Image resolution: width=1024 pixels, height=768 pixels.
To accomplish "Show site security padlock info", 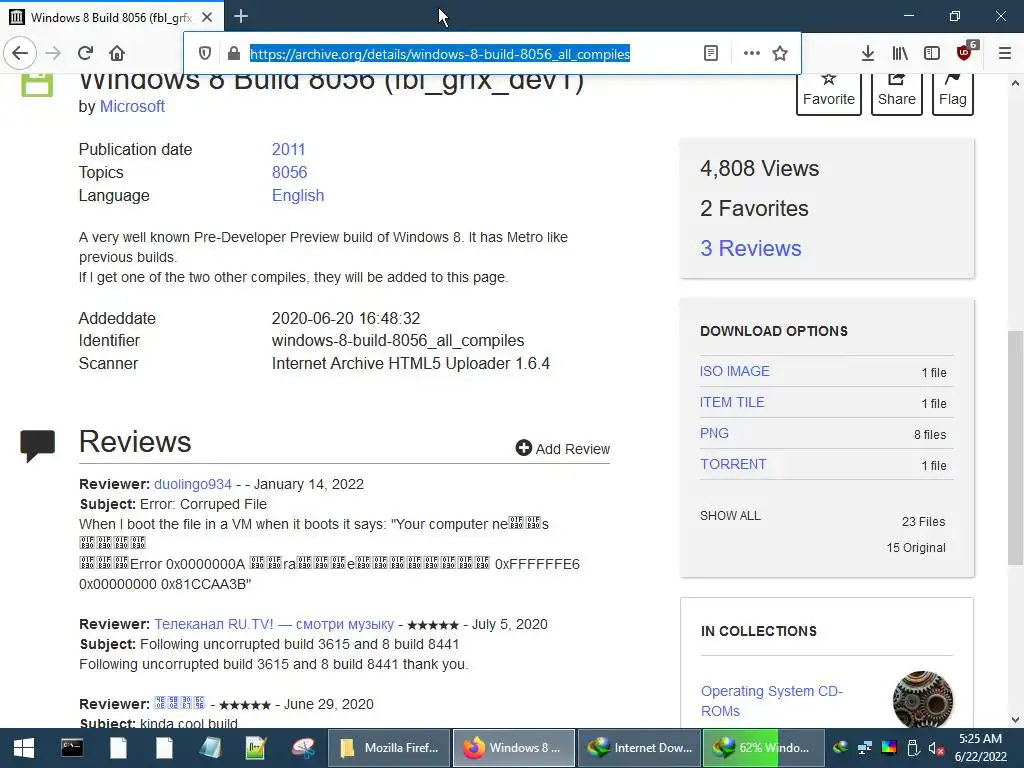I will [x=233, y=54].
